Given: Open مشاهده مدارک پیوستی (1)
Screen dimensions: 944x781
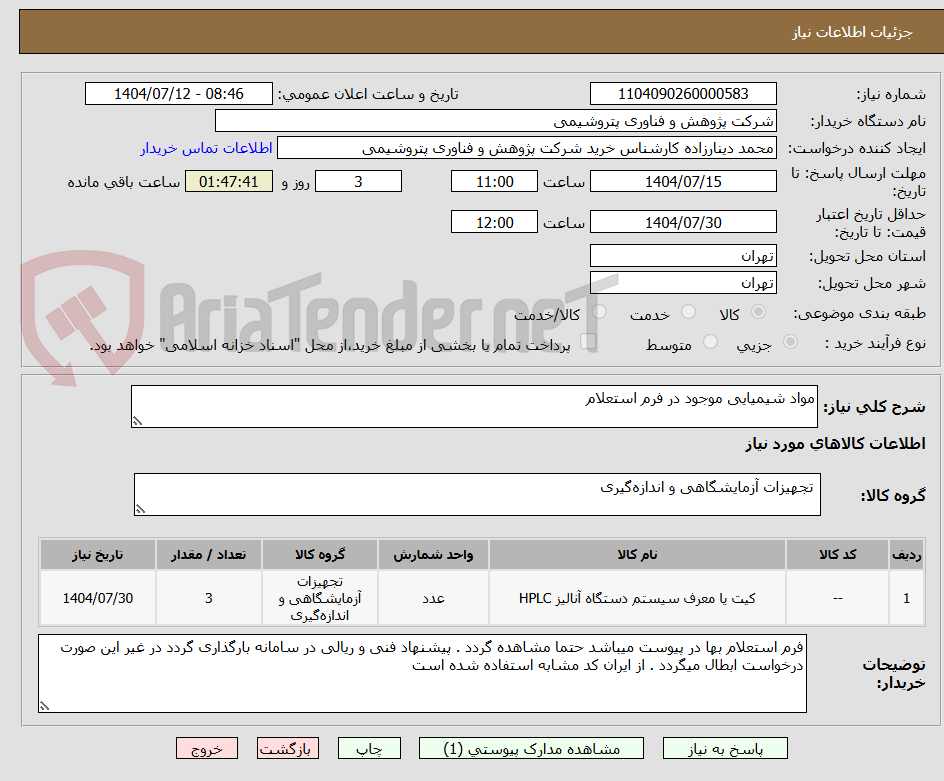Looking at the screenshot, I should point(527,747).
